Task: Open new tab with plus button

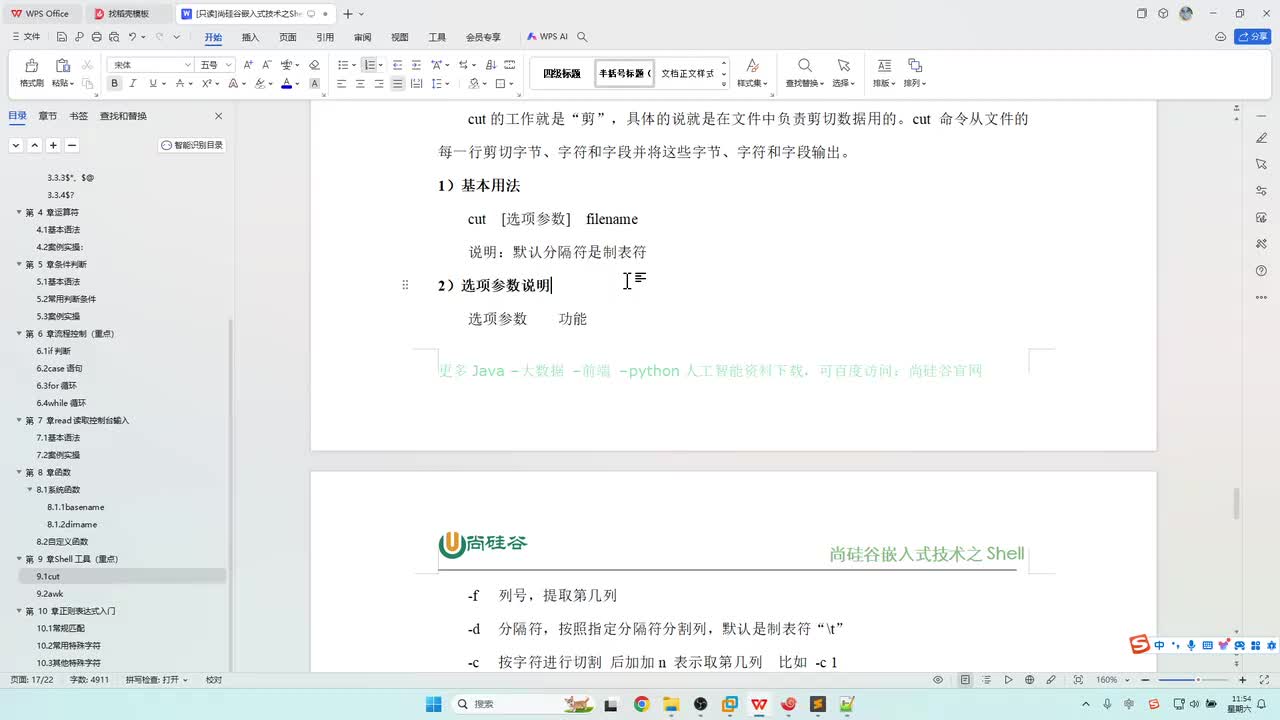Action: pos(347,14)
